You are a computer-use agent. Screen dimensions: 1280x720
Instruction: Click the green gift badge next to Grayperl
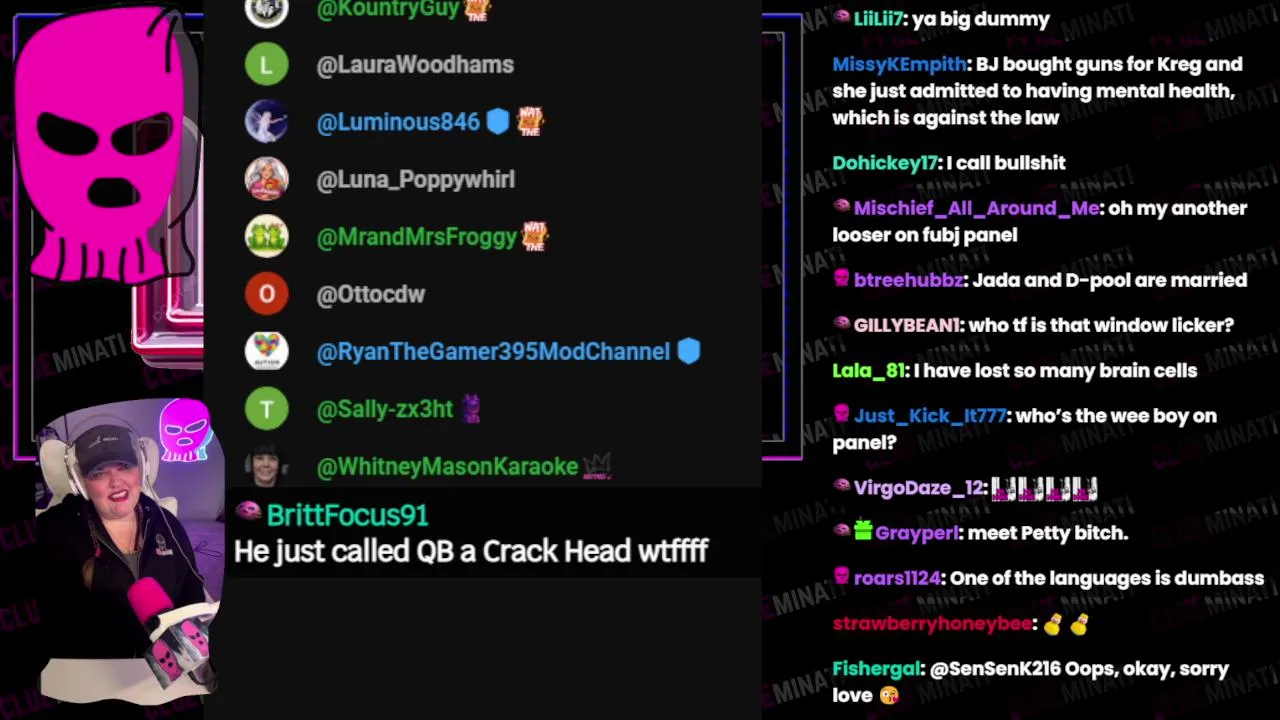click(x=863, y=532)
